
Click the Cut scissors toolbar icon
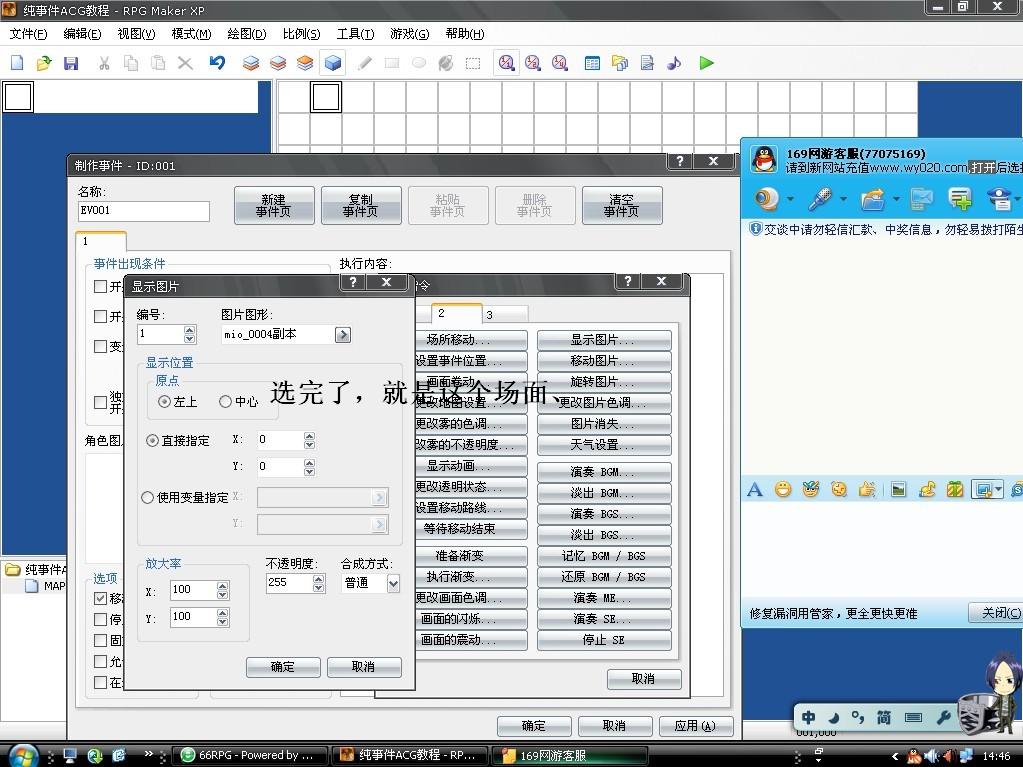(x=104, y=63)
